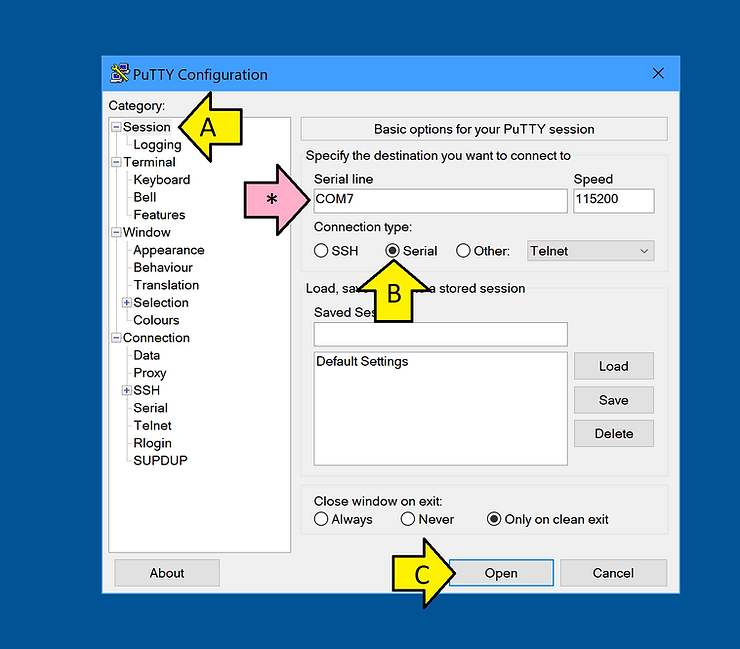Go to the Colours settings category
Screen dimensions: 740x649
click(156, 320)
